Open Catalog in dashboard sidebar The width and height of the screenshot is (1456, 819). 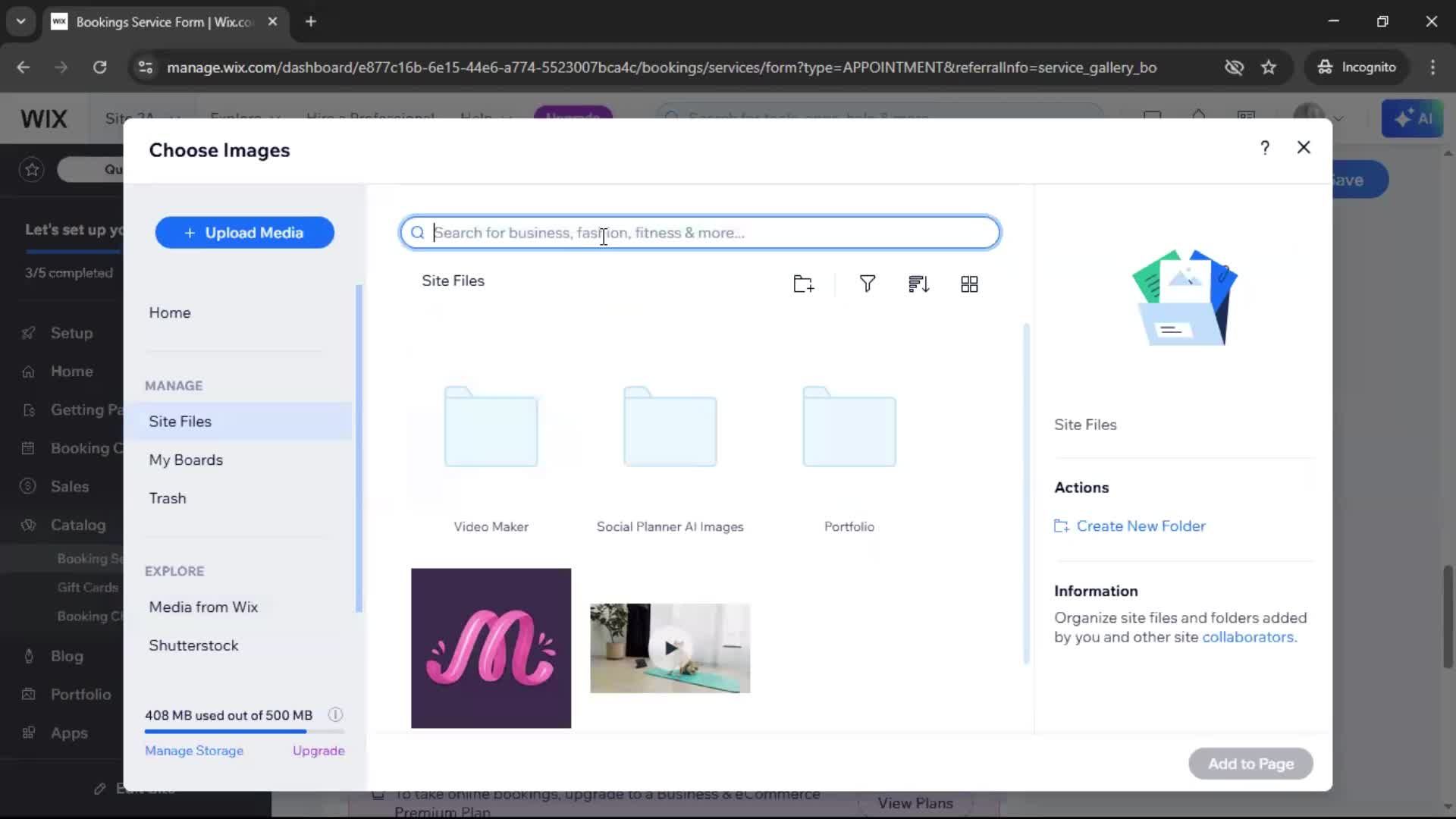tap(78, 525)
